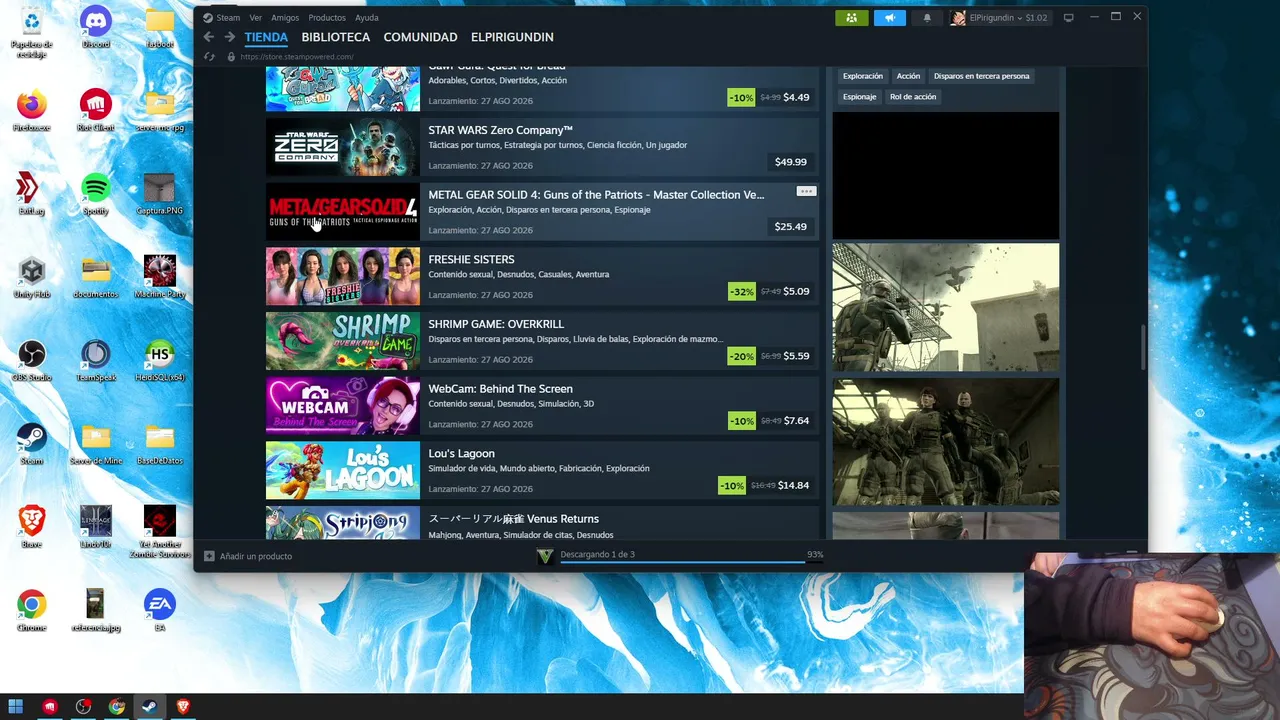Launch Chrome from the desktop shortcut
The width and height of the screenshot is (1280, 720).
[x=31, y=610]
